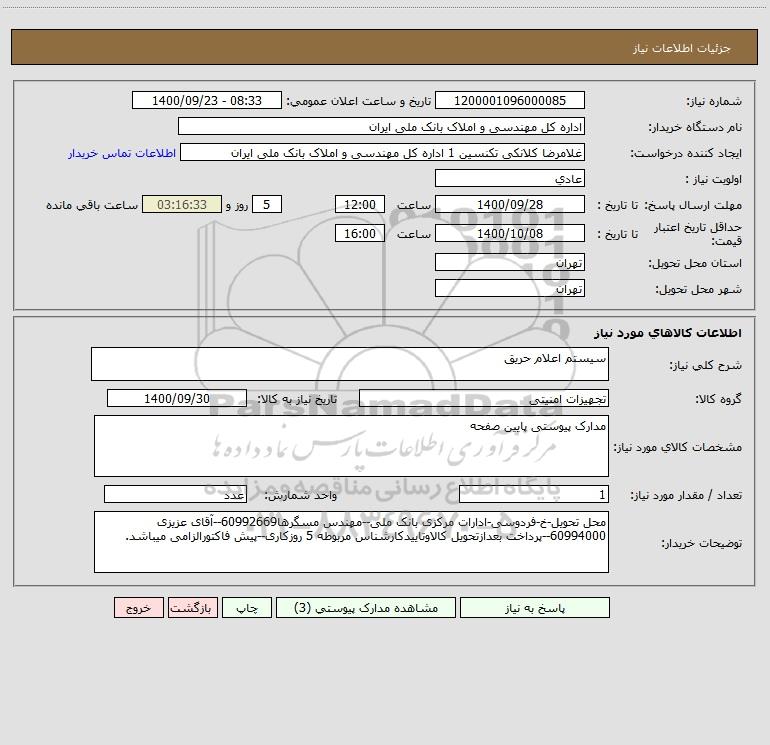The image size is (770, 745).
Task: Click the 'چاپ' print button
Action: 247,607
